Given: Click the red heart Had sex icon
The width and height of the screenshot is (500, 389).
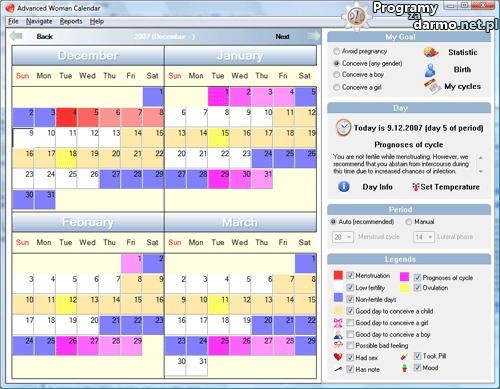Looking at the screenshot, I should coord(338,357).
